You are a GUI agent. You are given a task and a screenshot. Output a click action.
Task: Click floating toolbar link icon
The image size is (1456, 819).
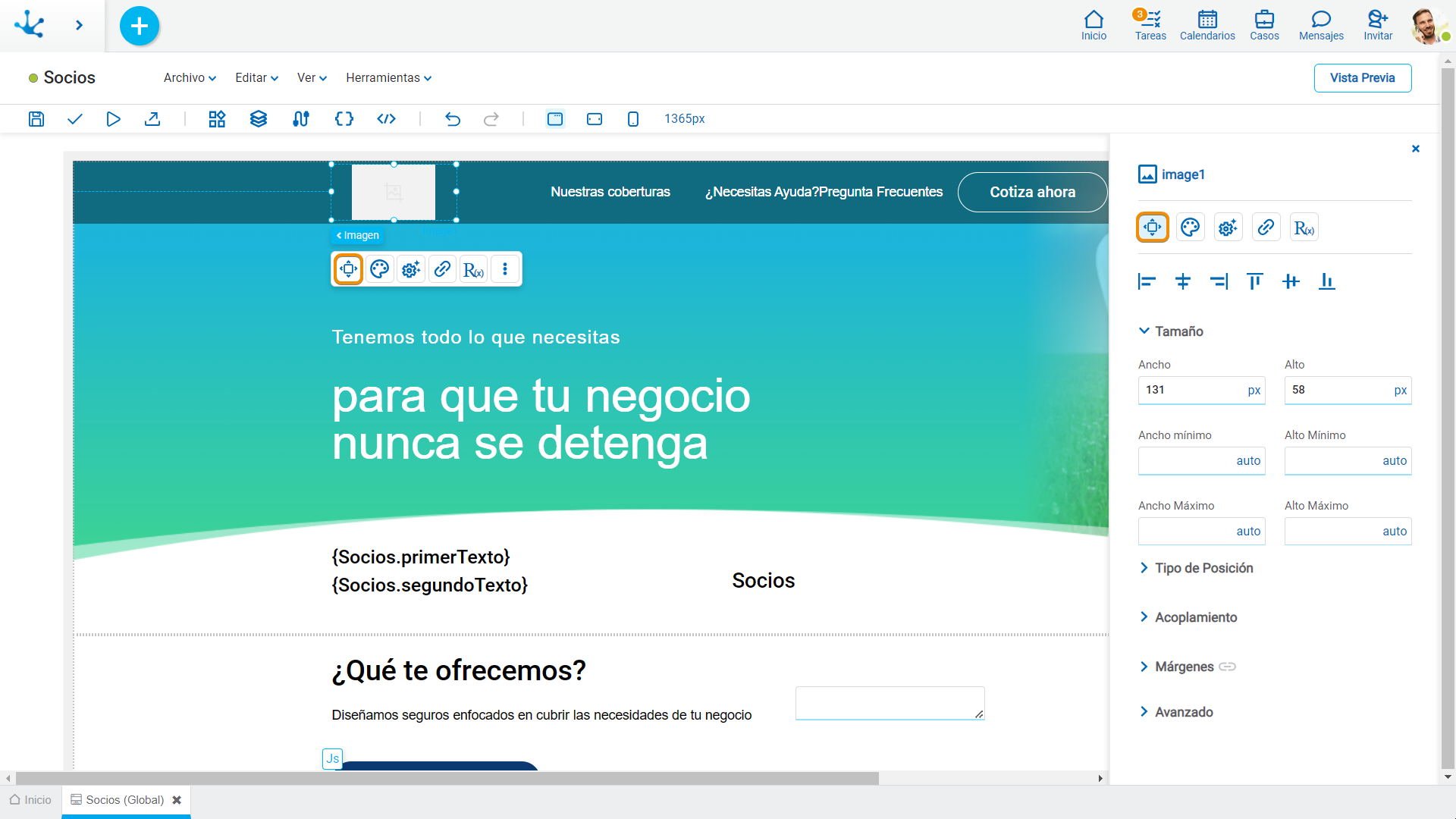point(443,269)
